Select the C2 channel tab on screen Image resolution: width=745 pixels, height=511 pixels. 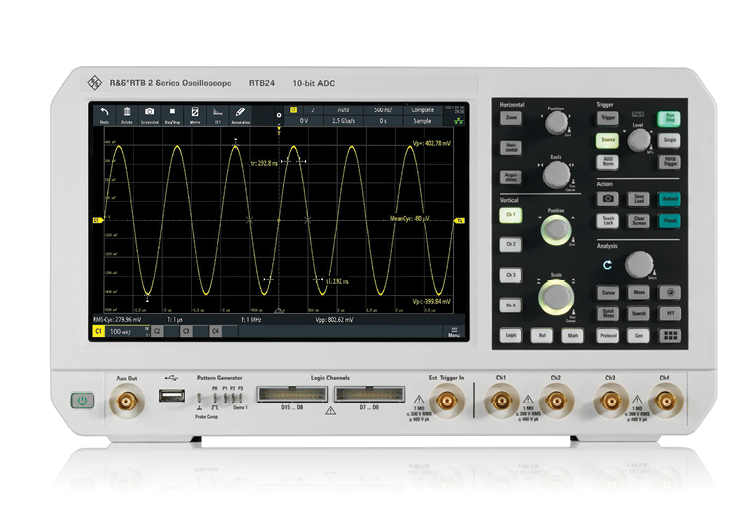157,330
